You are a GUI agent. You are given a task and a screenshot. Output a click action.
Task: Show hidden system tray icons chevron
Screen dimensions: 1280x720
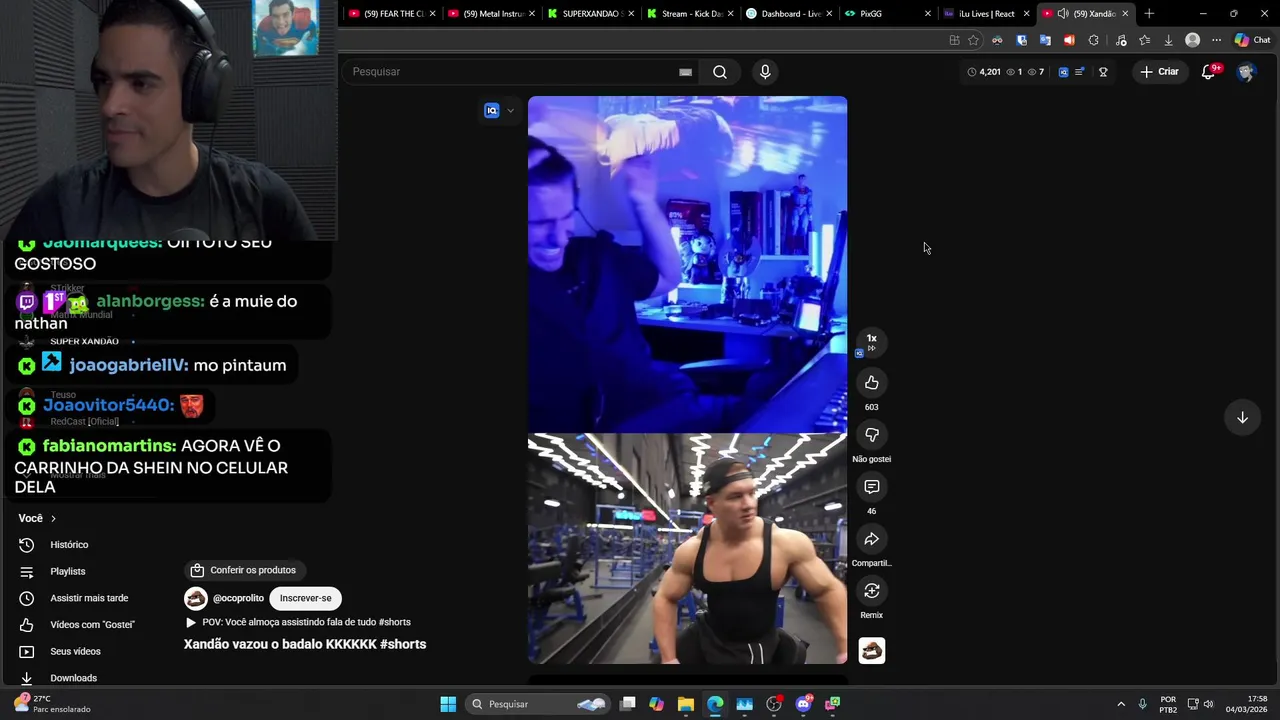point(1121,704)
